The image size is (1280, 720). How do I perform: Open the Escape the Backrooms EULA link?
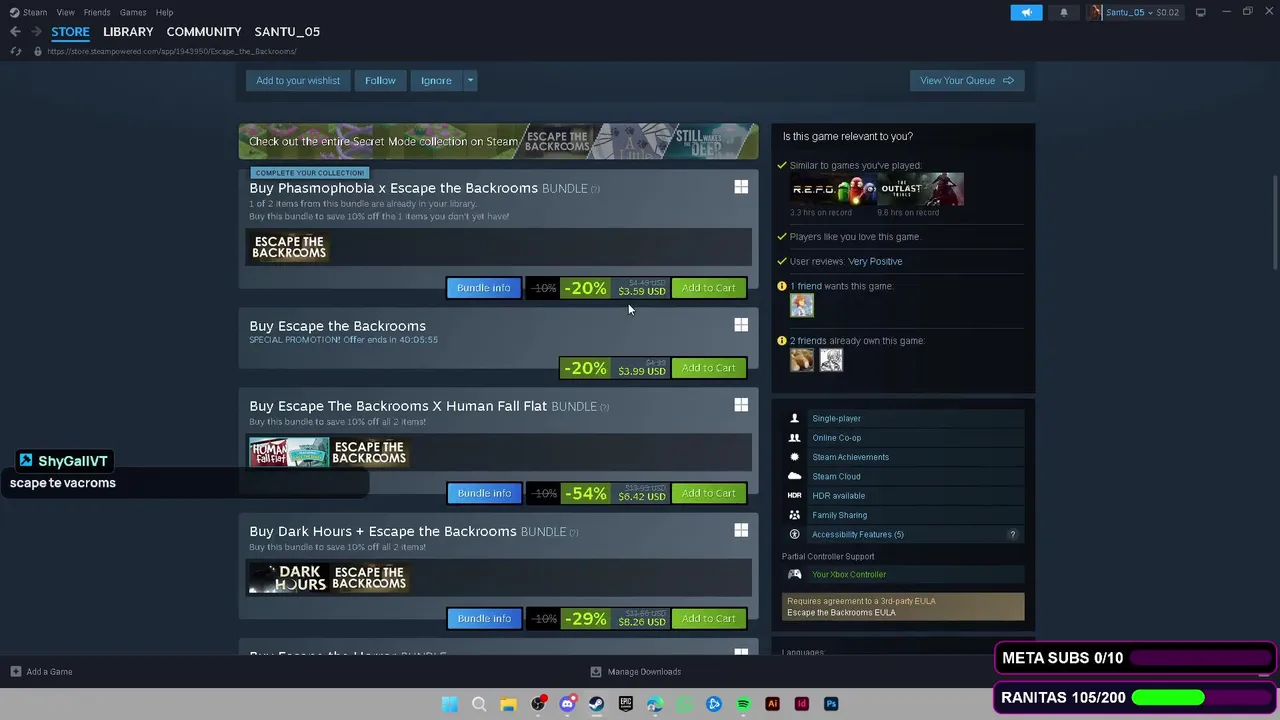tap(841, 613)
